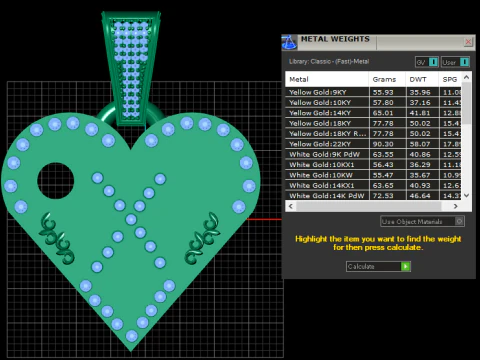Click the 41.81 DWT value
Viewport: 480px width, 360px height.
click(x=420, y=113)
